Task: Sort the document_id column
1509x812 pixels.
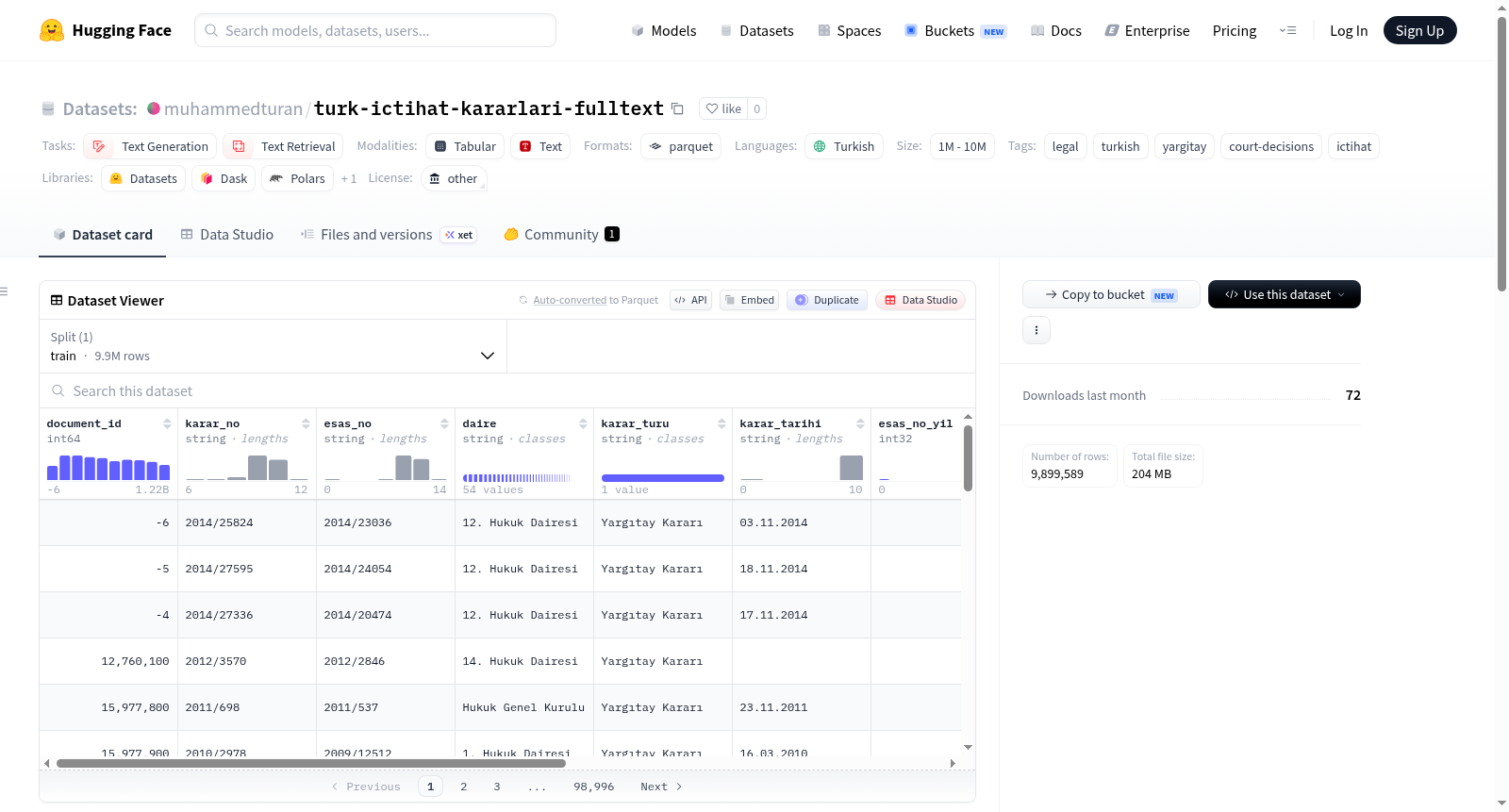Action: pos(167,424)
